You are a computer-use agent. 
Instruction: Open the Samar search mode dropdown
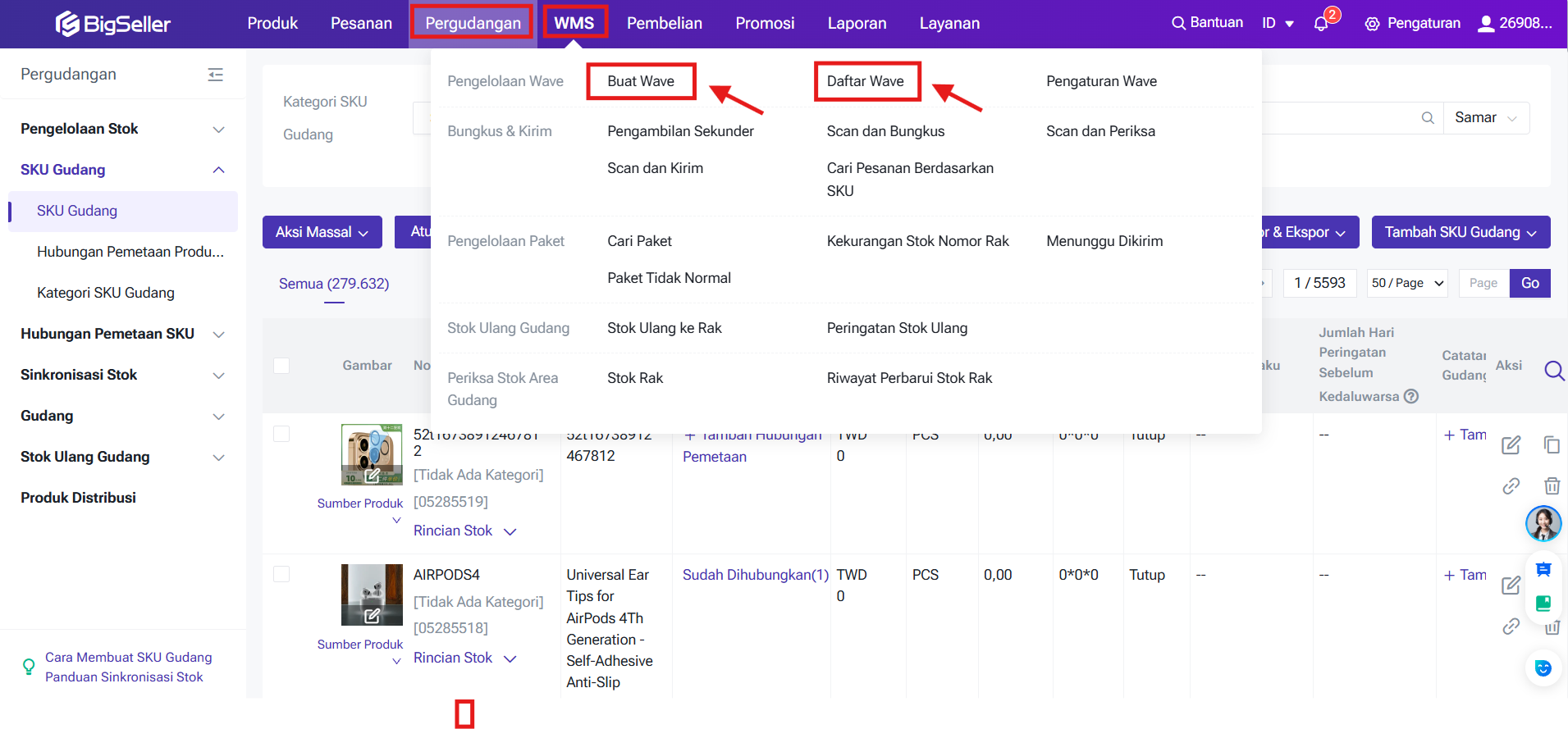[x=1485, y=118]
